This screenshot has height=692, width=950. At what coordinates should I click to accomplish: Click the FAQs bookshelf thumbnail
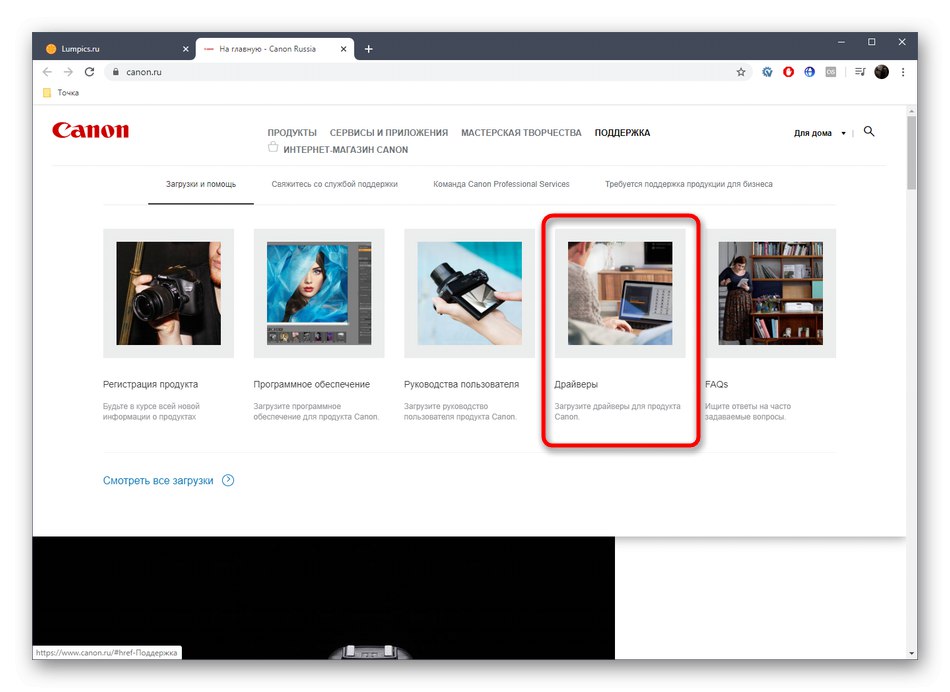click(771, 293)
